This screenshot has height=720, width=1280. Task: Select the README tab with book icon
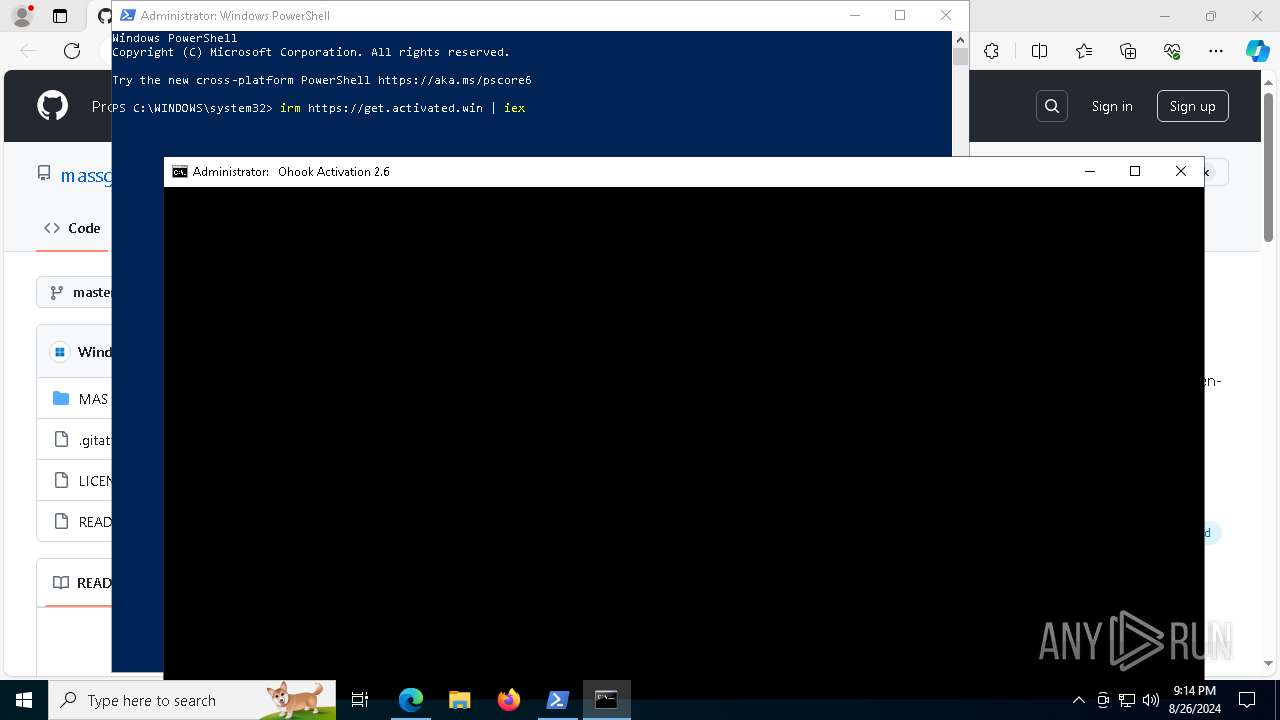81,582
